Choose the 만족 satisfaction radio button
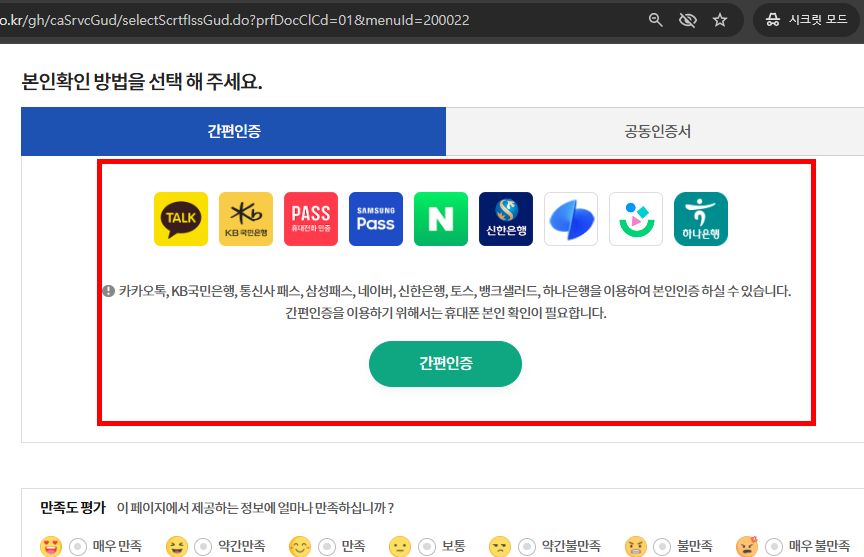The width and height of the screenshot is (864, 557). coord(327,547)
